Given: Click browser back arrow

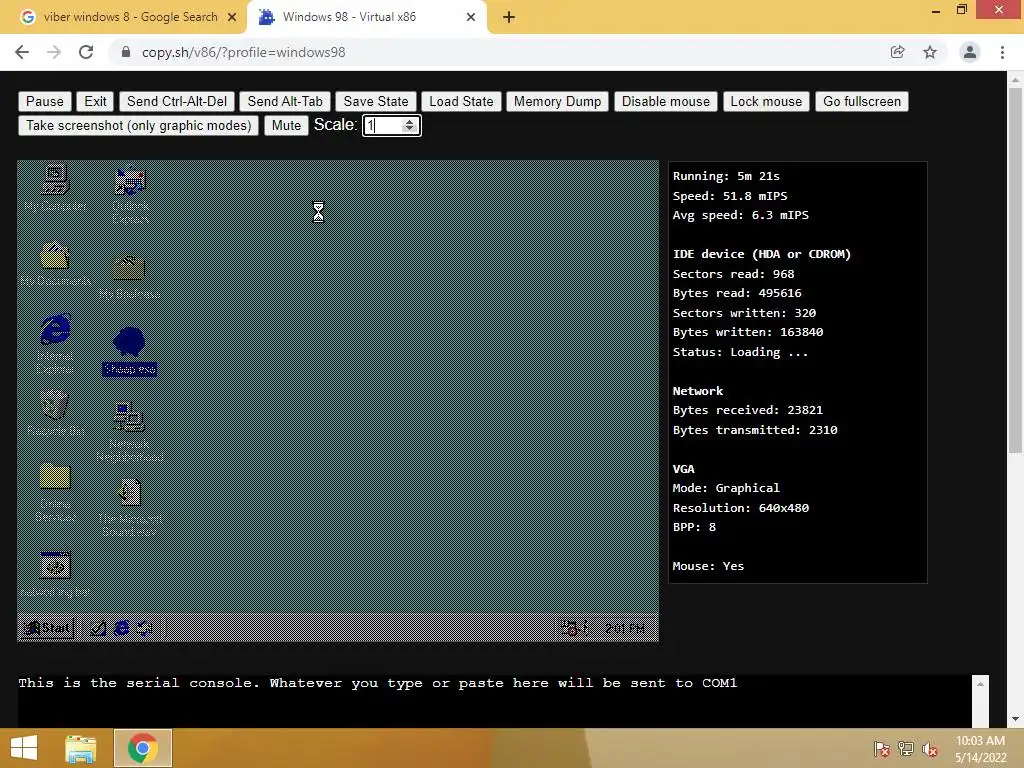Looking at the screenshot, I should point(22,52).
